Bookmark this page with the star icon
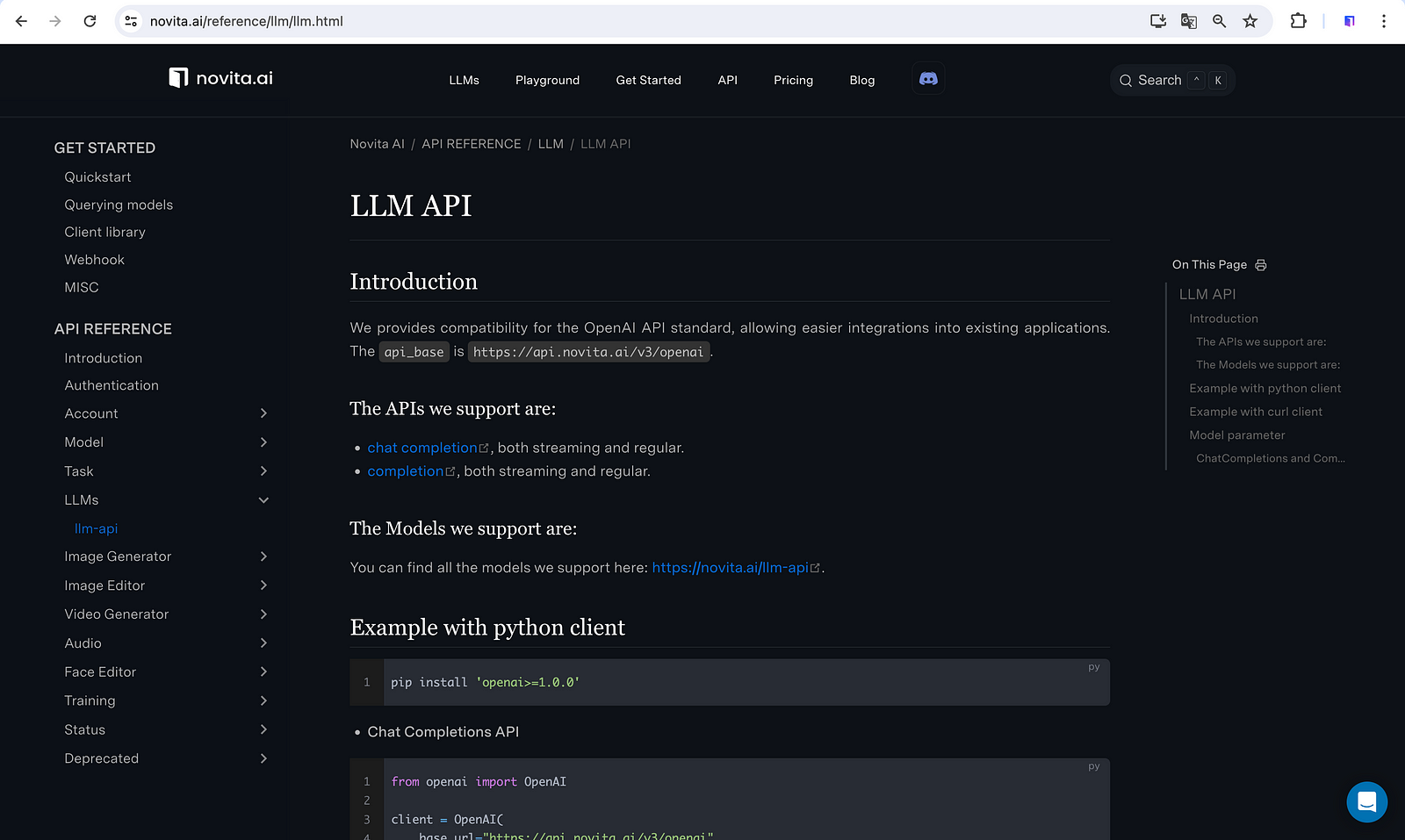The width and height of the screenshot is (1405, 840). [1250, 21]
